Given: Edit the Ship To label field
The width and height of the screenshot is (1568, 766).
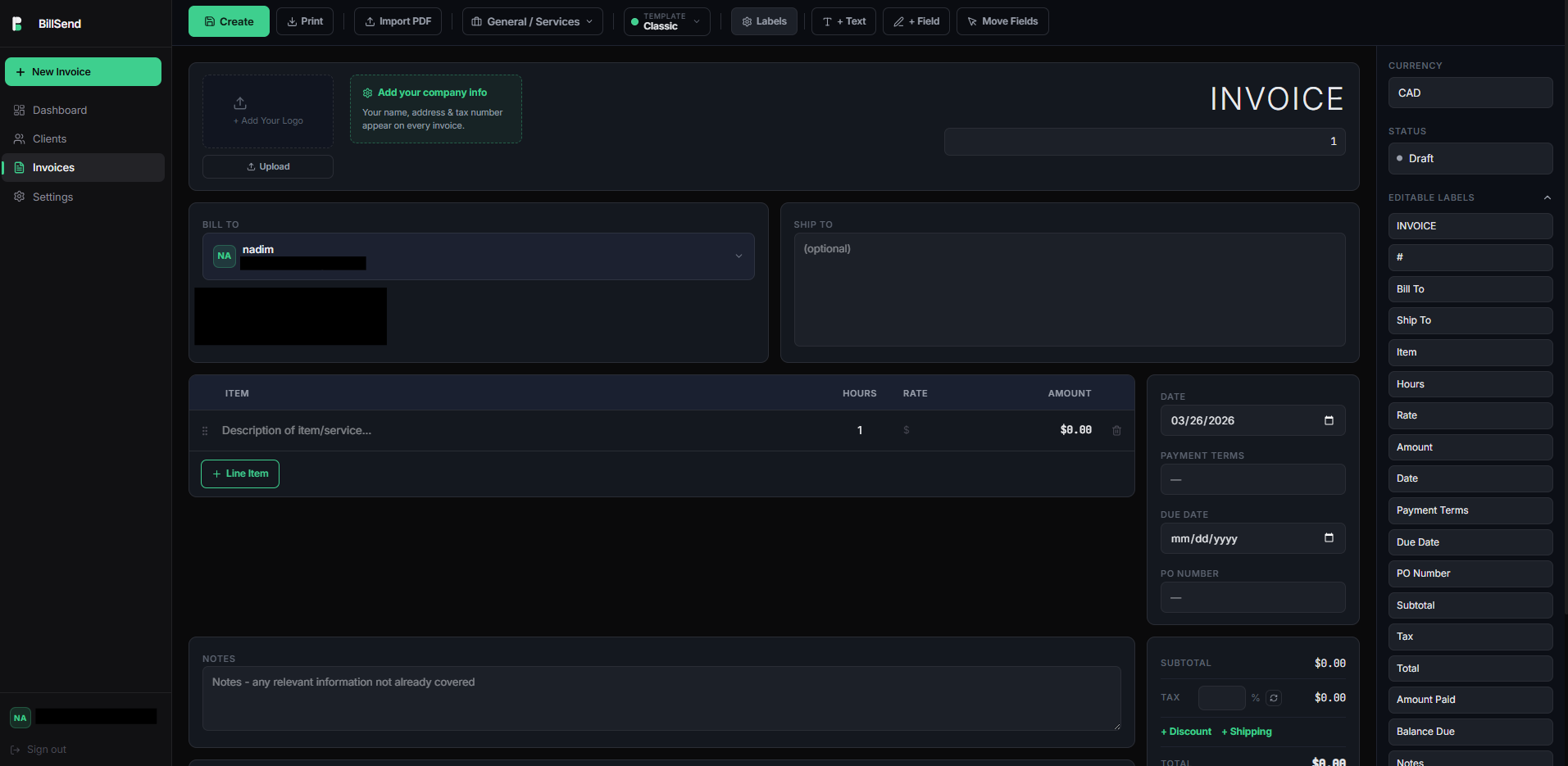Looking at the screenshot, I should 1470,320.
